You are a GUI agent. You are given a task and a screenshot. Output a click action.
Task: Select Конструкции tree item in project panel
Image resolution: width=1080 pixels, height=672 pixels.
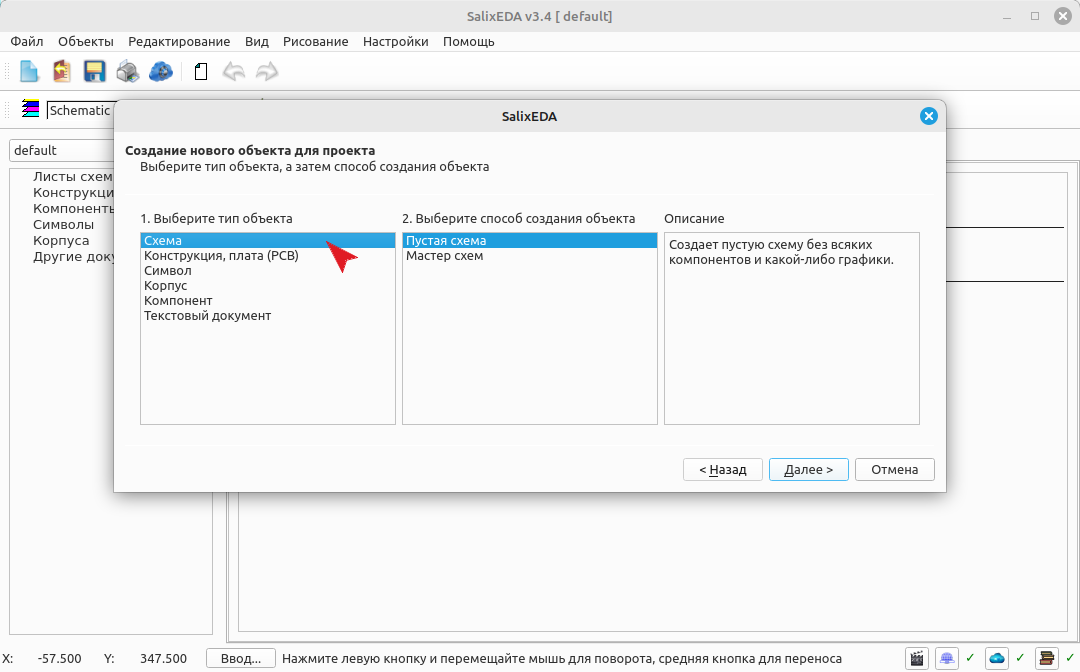pos(72,192)
